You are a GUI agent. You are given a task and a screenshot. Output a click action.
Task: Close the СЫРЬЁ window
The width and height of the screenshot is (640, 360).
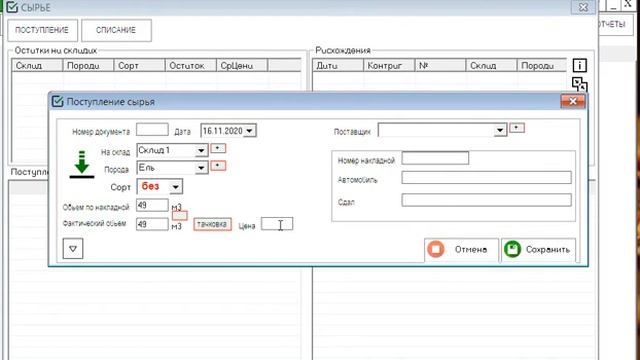pos(584,7)
